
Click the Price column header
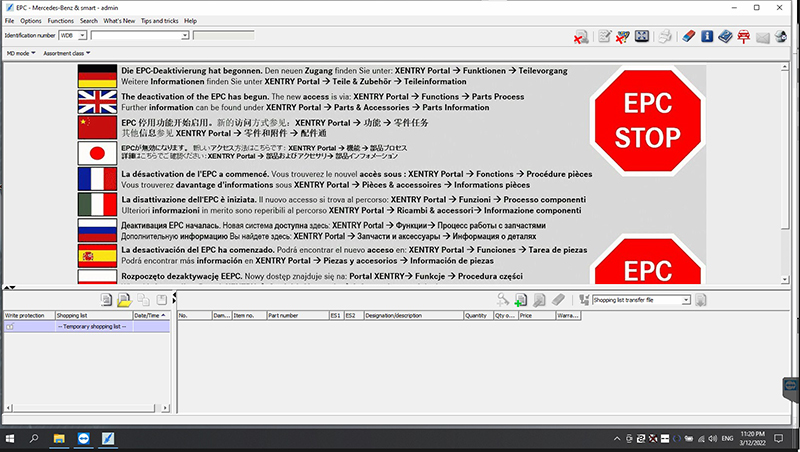click(x=537, y=316)
